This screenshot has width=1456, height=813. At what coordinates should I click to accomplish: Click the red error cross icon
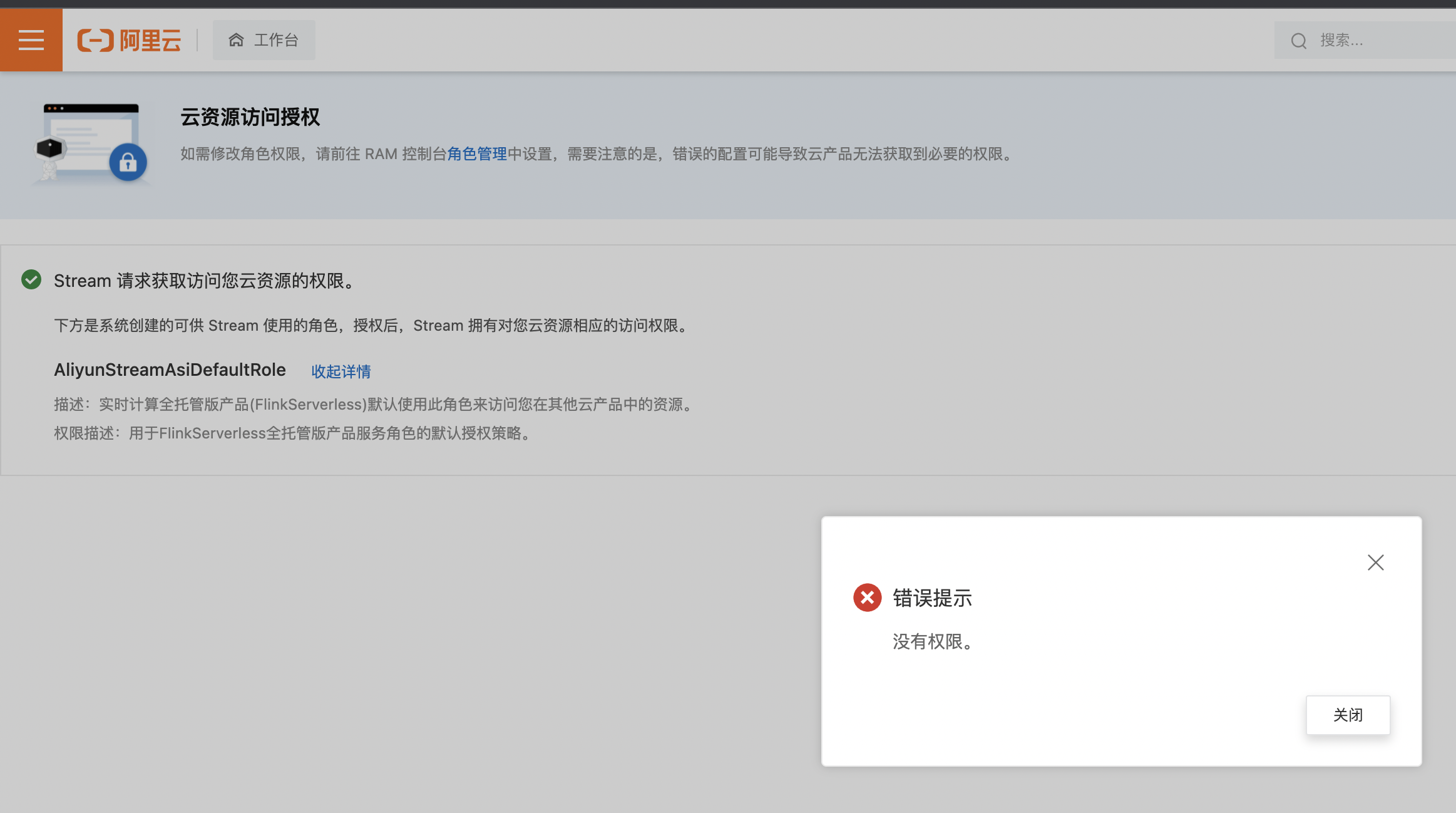[867, 598]
